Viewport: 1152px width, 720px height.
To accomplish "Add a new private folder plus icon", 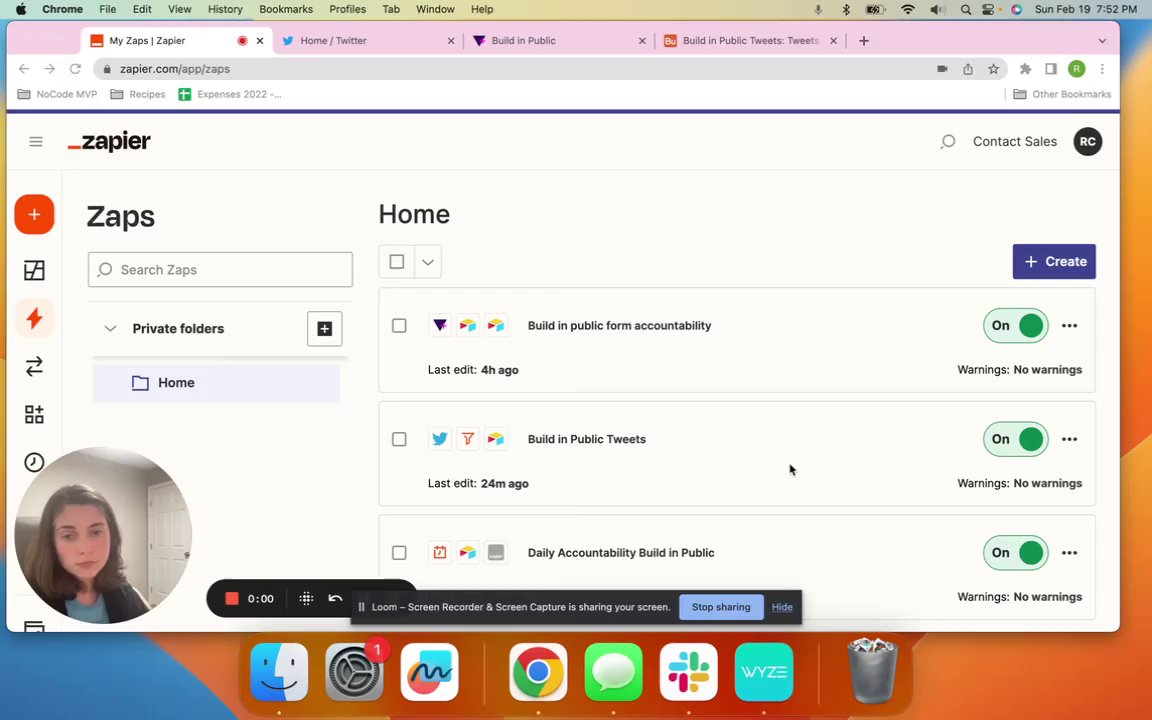I will coord(325,328).
